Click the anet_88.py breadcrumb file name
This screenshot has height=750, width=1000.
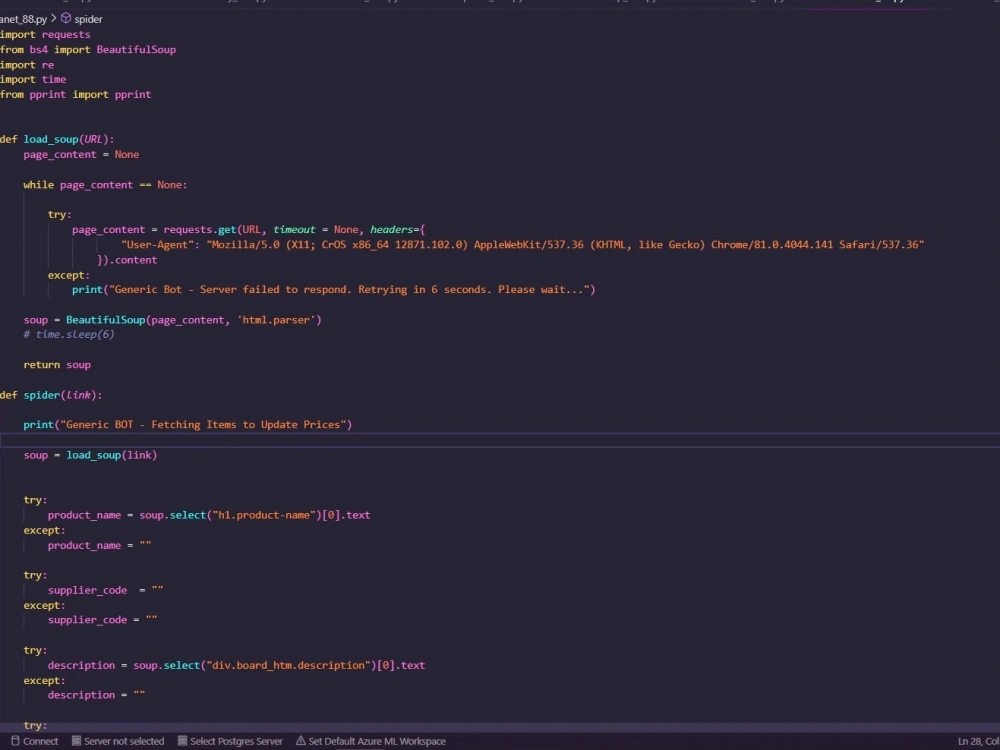coord(24,19)
